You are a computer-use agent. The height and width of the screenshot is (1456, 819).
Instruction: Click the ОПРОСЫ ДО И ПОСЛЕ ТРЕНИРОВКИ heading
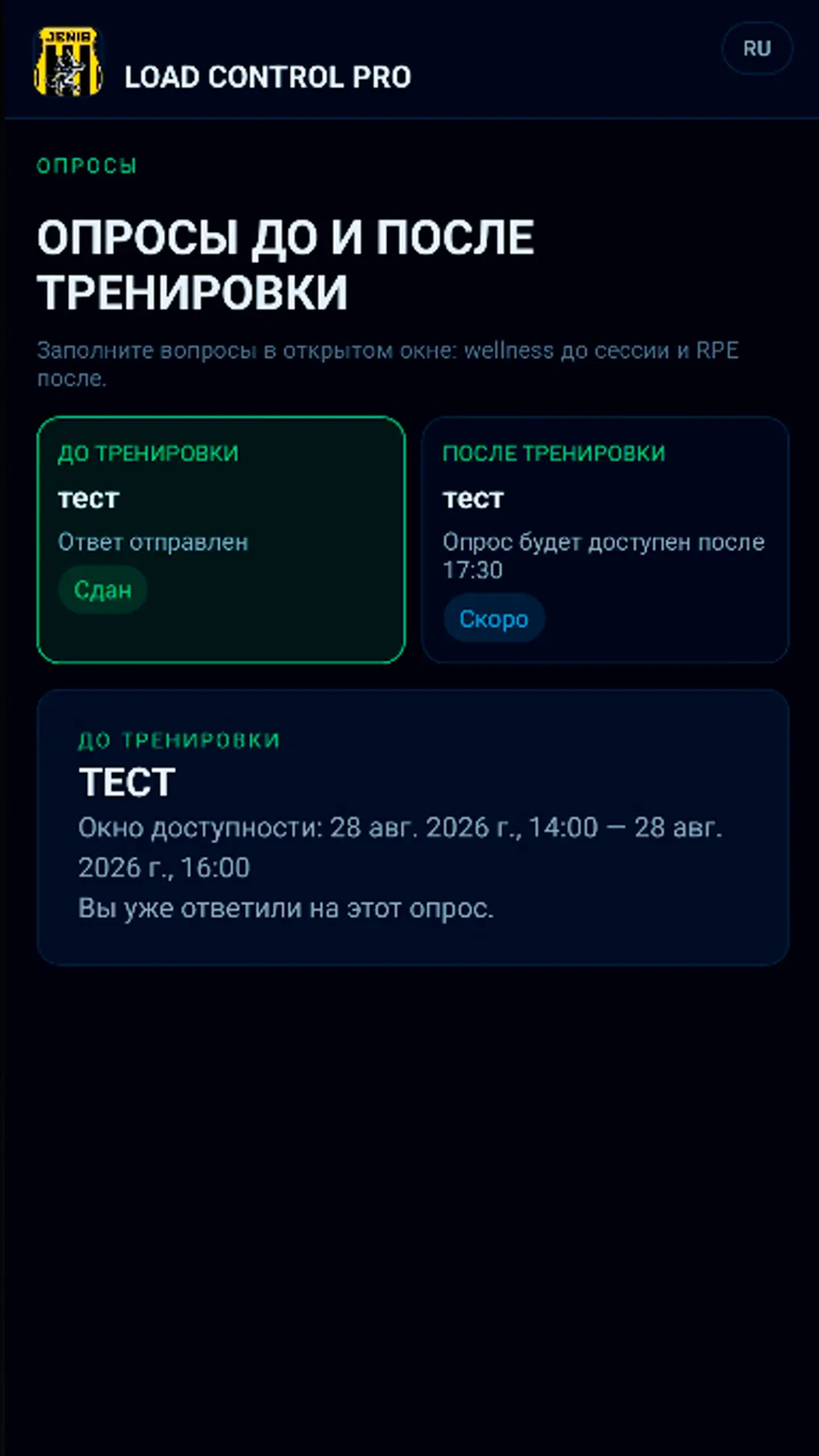pos(286,264)
